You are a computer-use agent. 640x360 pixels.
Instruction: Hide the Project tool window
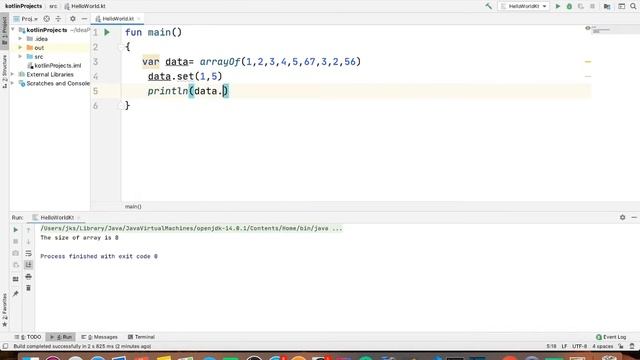point(84,19)
